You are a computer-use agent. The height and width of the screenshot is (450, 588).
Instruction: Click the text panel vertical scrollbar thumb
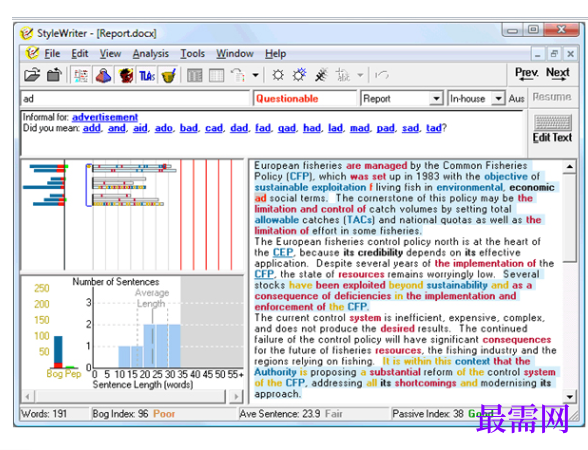[x=570, y=218]
